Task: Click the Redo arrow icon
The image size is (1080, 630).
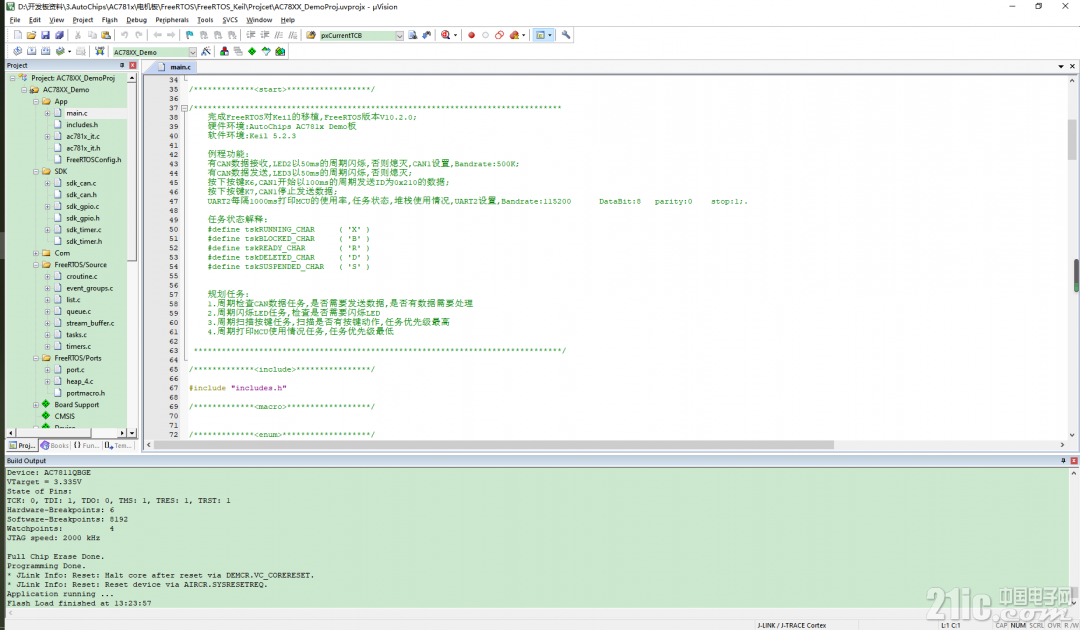Action: point(139,35)
